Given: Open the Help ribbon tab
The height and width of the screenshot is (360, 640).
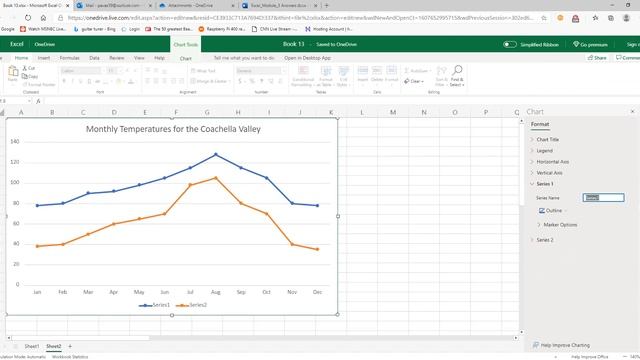Looking at the screenshot, I should [x=159, y=58].
